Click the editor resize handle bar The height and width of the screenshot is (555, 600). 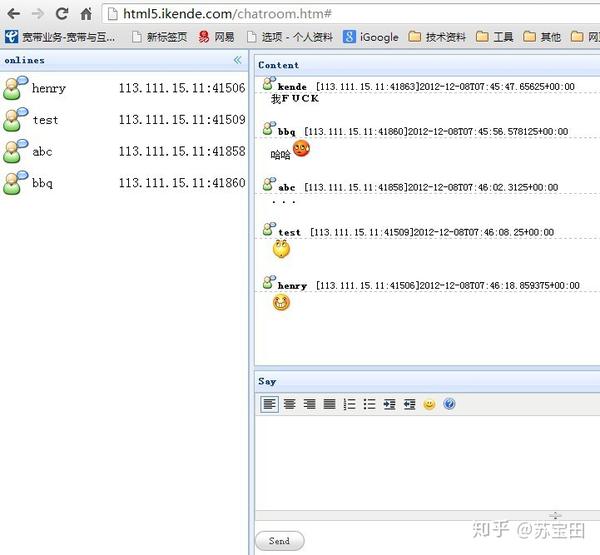[x=427, y=515]
